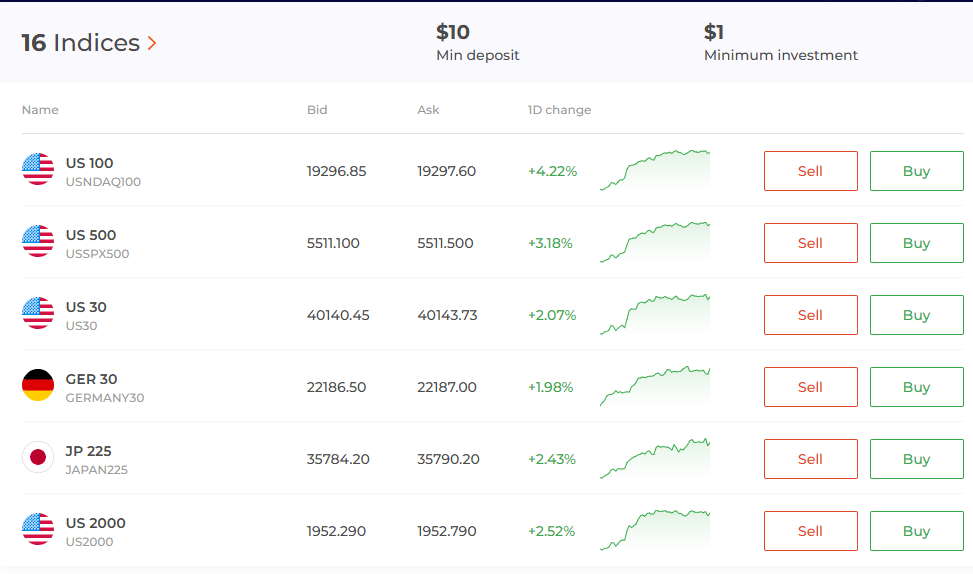Expand the 16 Indices arrow chevron

pos(152,43)
